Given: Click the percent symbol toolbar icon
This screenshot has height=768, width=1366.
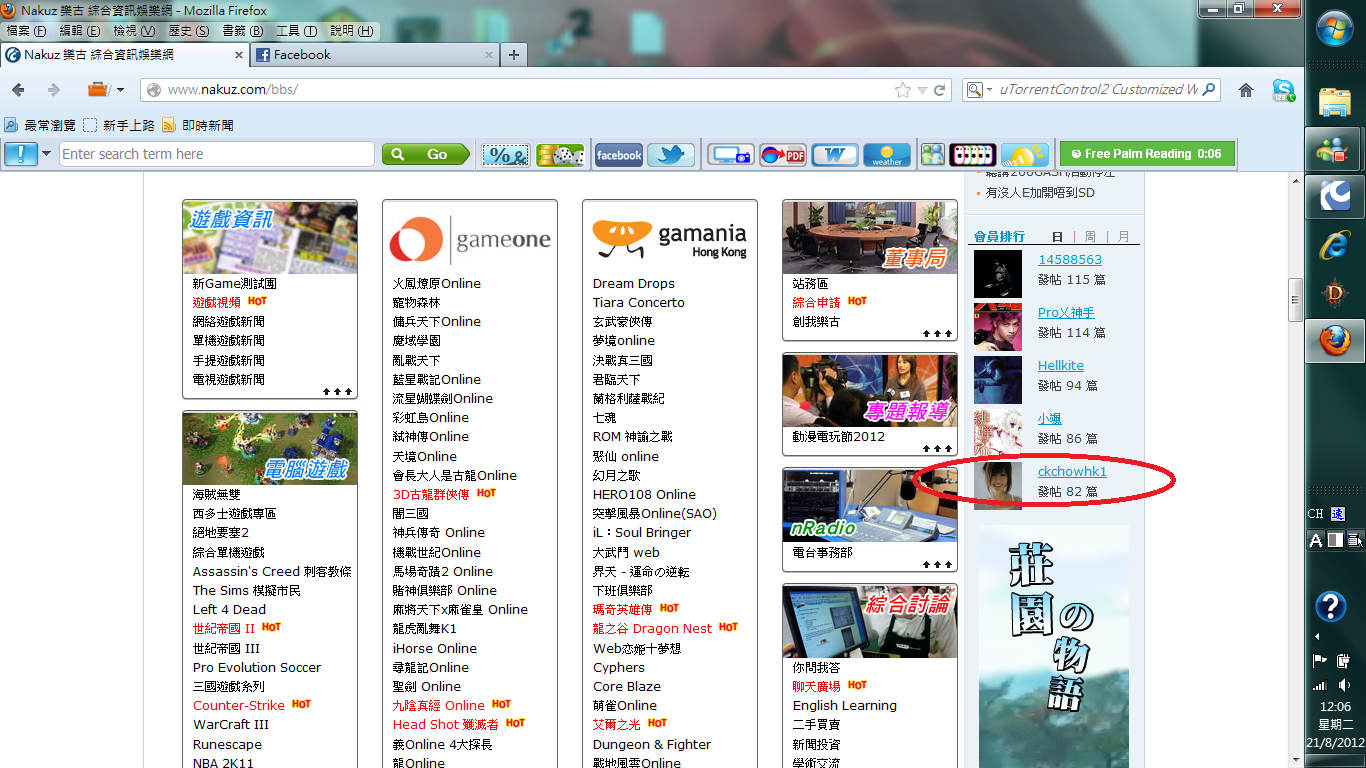Looking at the screenshot, I should click(x=507, y=155).
